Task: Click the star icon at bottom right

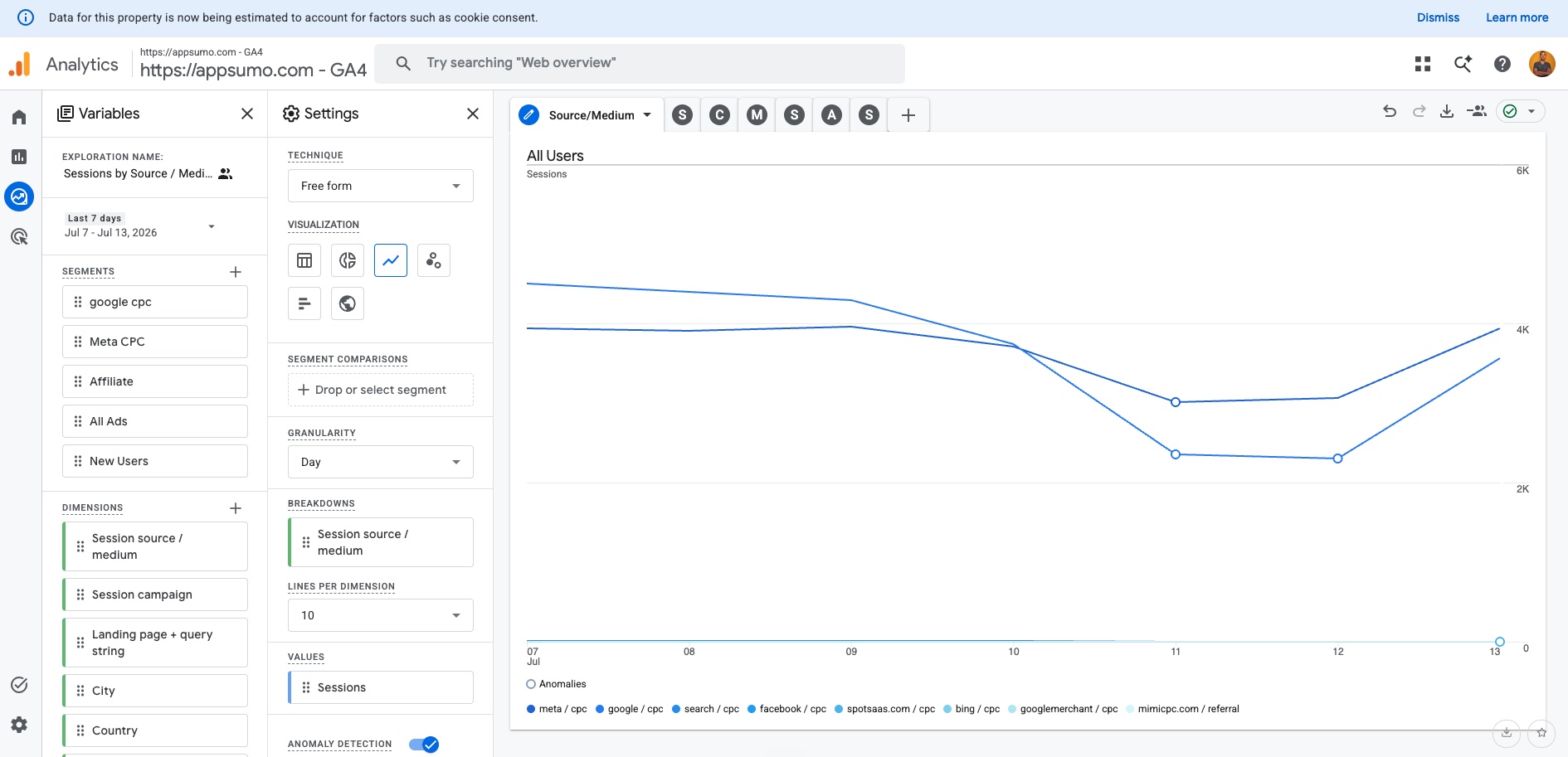Action: (x=1541, y=733)
